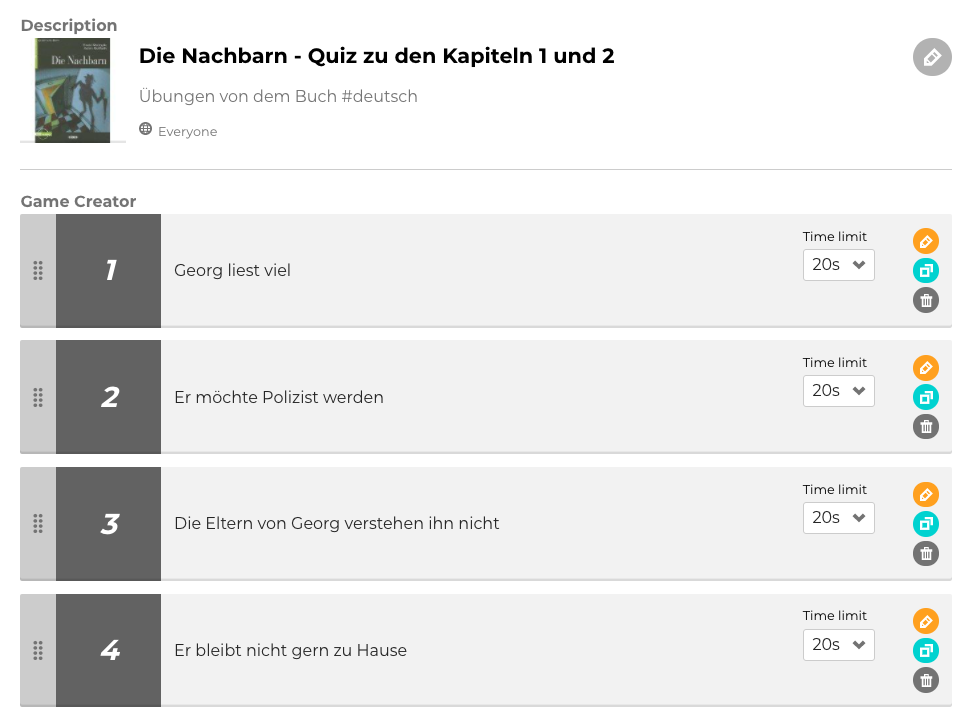Duplicate question 2 using the teal icon
The image size is (967, 711).
point(926,397)
